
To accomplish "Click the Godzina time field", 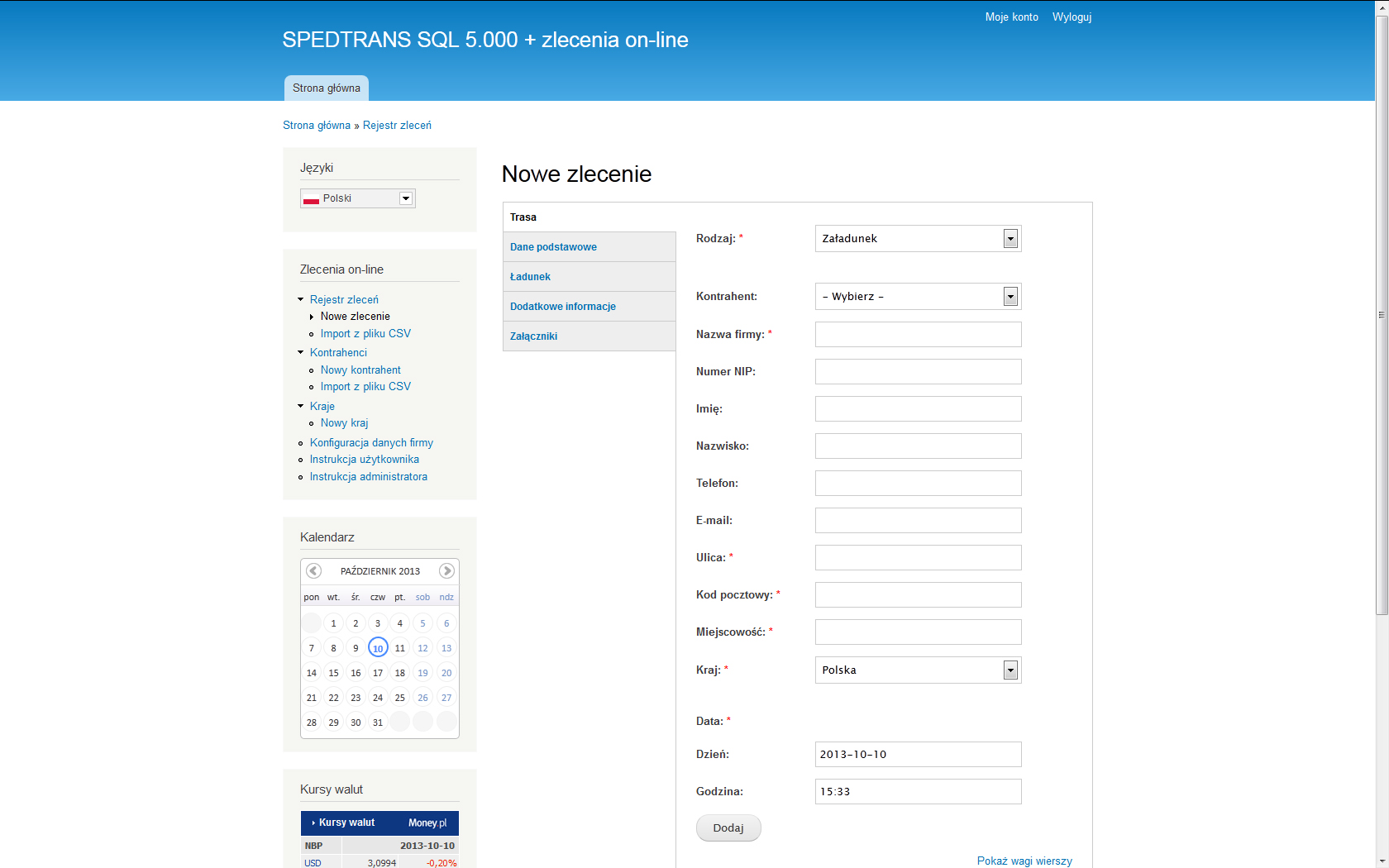I will (919, 791).
